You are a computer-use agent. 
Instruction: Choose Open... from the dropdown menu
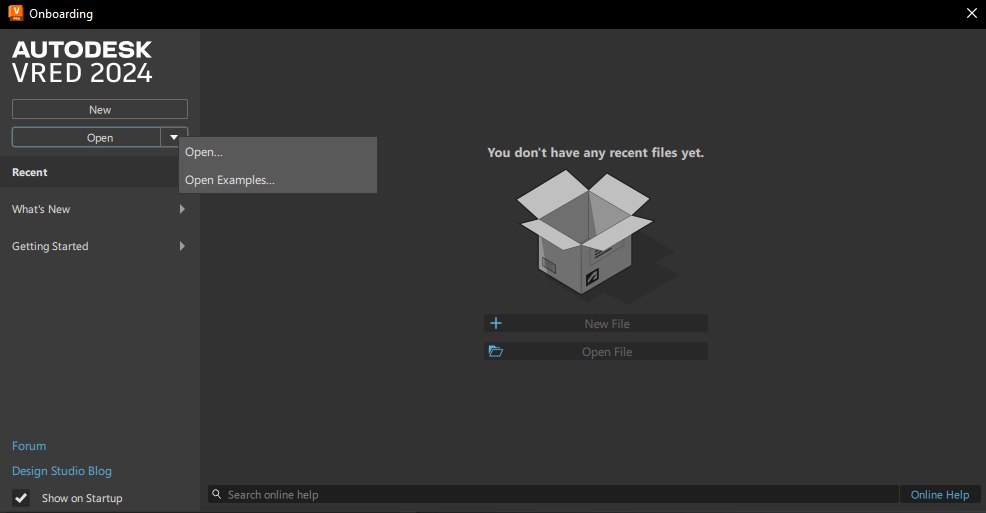click(277, 152)
